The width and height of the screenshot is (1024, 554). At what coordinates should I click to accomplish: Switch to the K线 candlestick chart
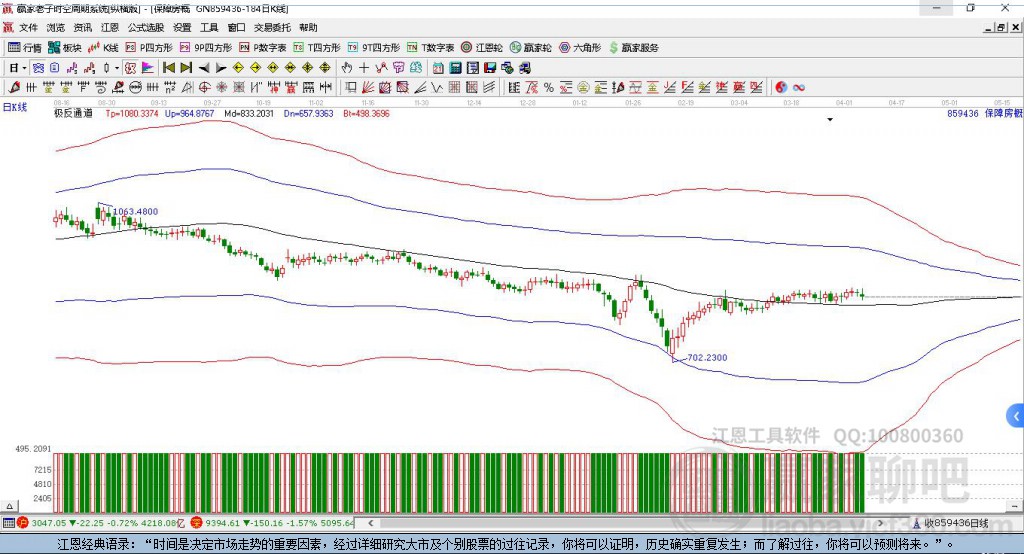click(x=104, y=48)
